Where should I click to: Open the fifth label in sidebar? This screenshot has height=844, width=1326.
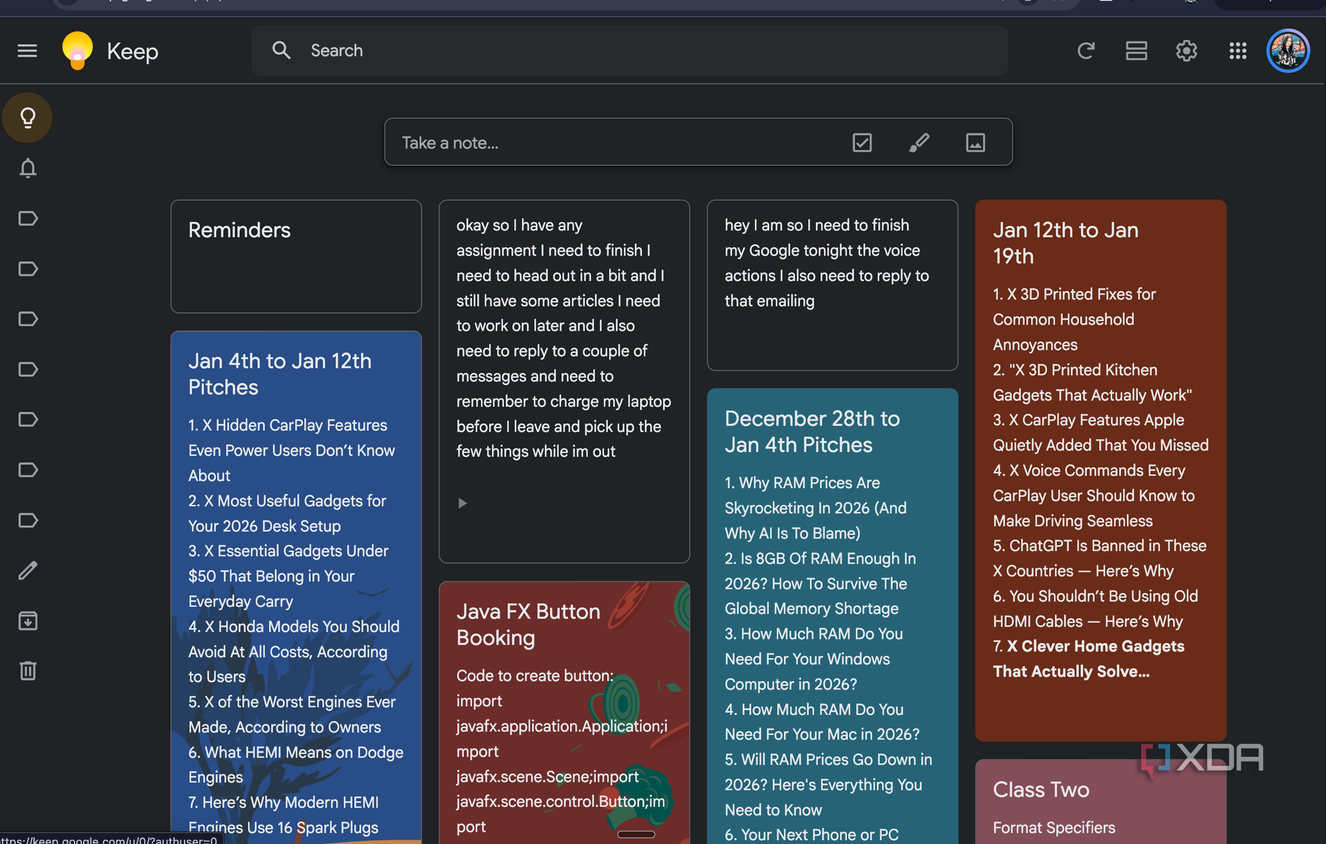click(x=28, y=419)
